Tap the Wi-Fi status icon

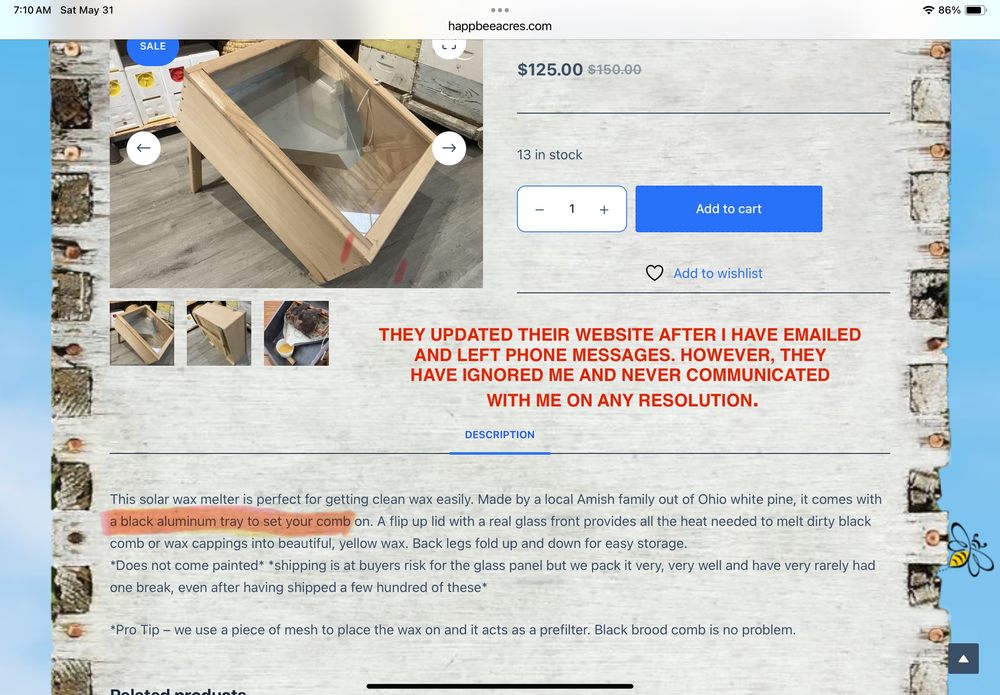tap(929, 10)
